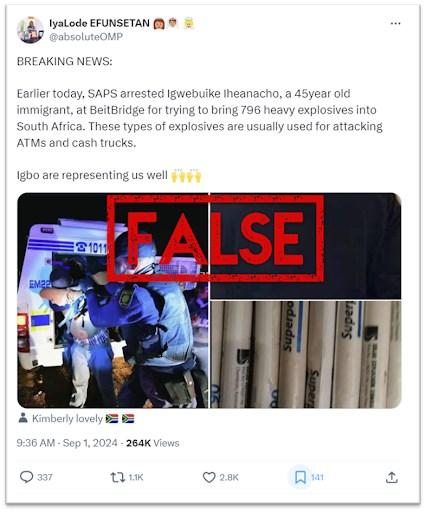Open the dark top-right image
Image resolution: width=426 pixels, height=512 pixels.
click(306, 246)
